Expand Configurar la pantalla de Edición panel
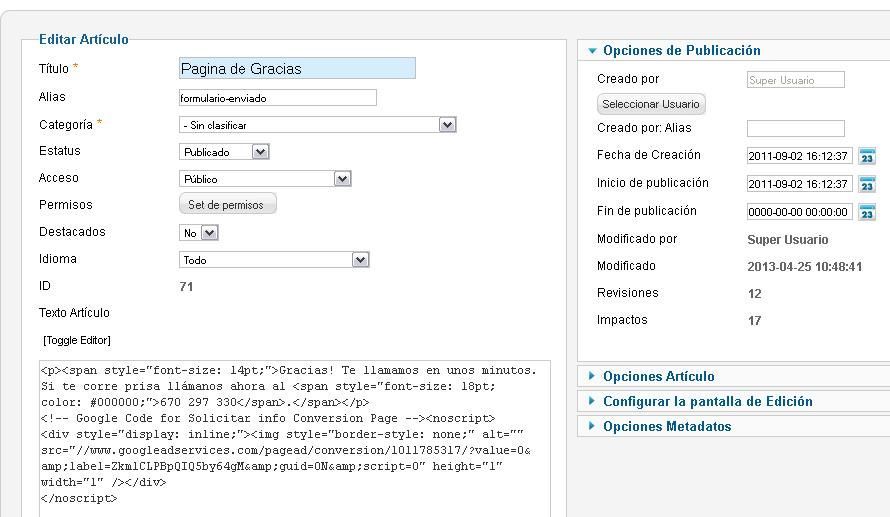This screenshot has height=517, width=890. tap(707, 401)
